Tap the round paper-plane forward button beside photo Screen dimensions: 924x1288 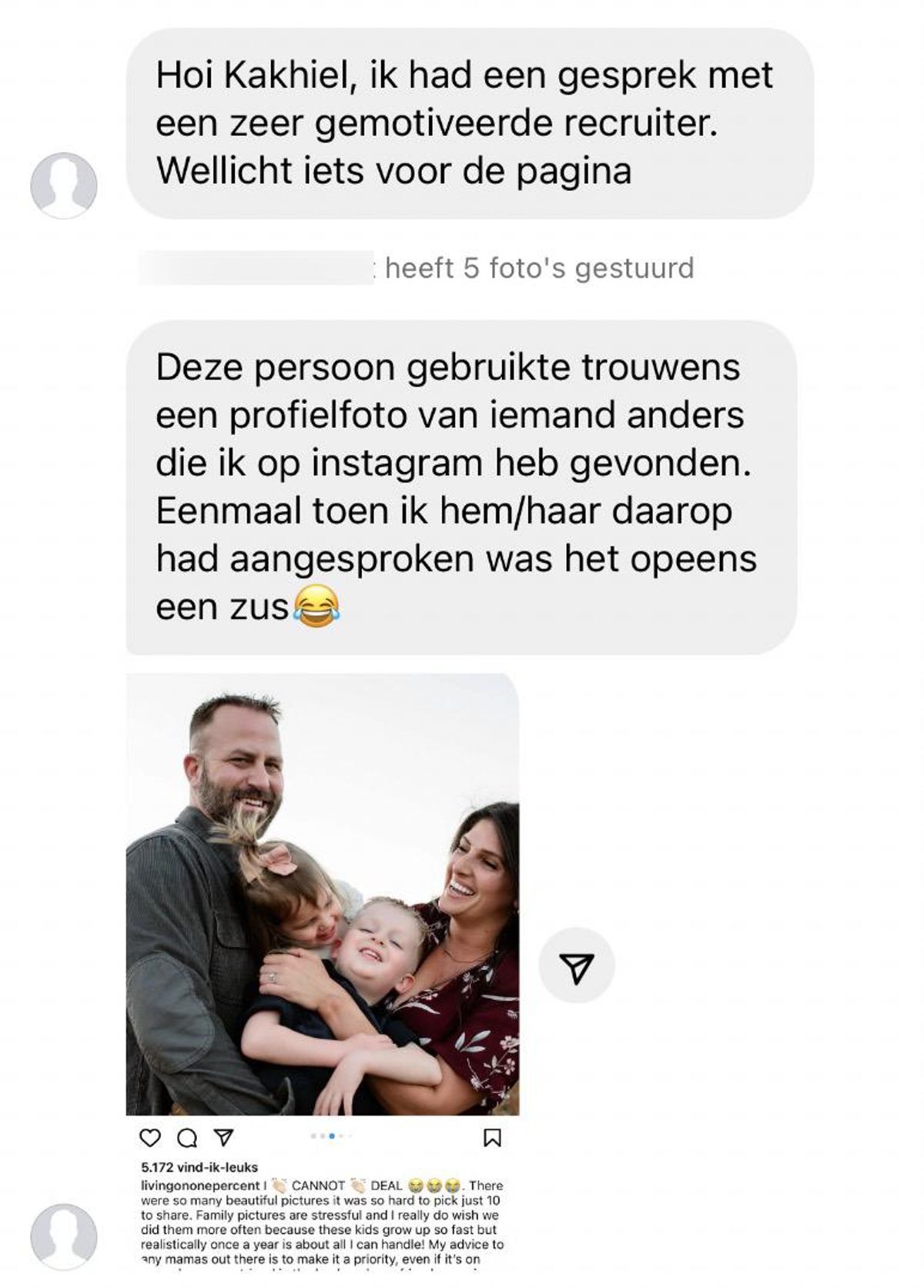tap(576, 965)
